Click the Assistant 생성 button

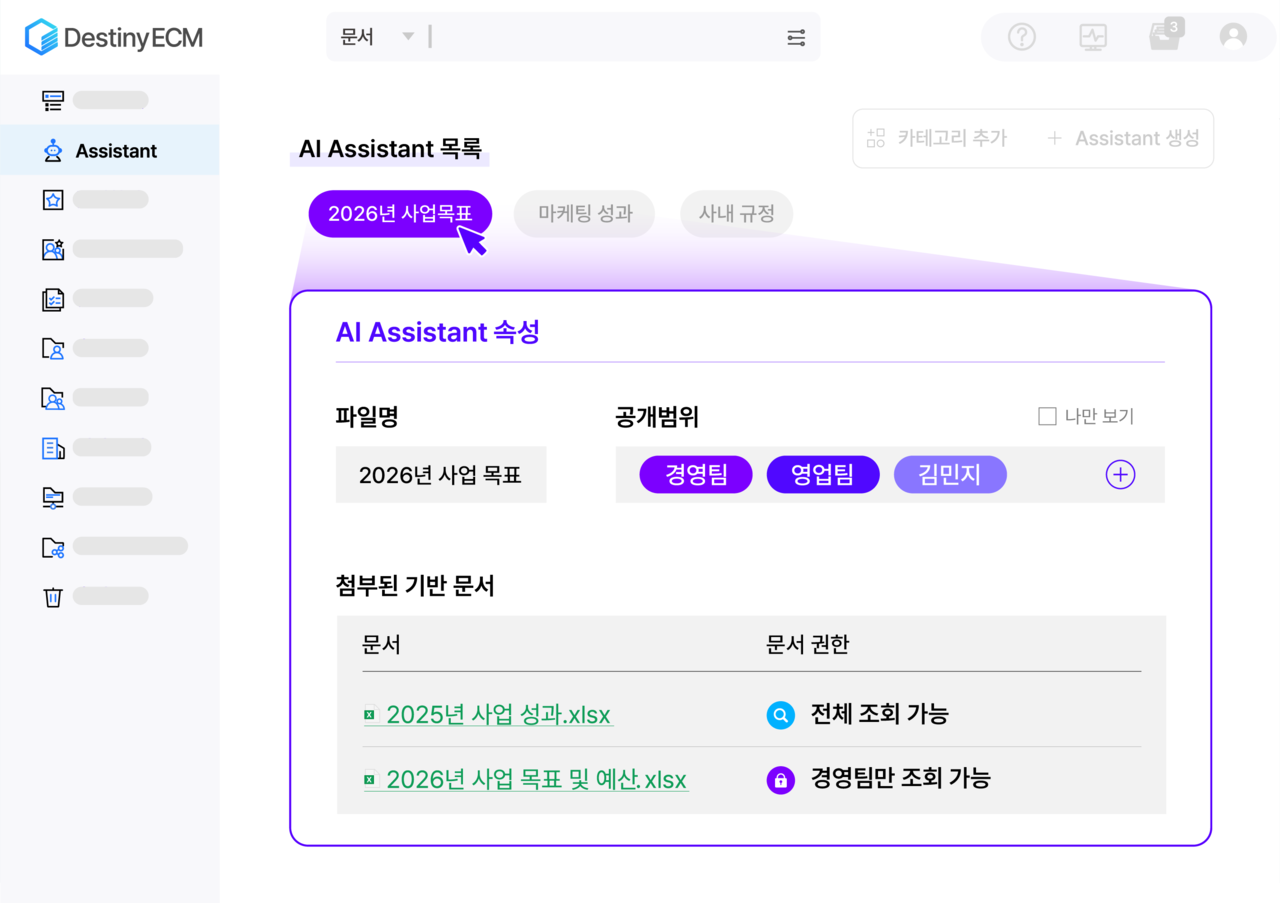click(1123, 139)
